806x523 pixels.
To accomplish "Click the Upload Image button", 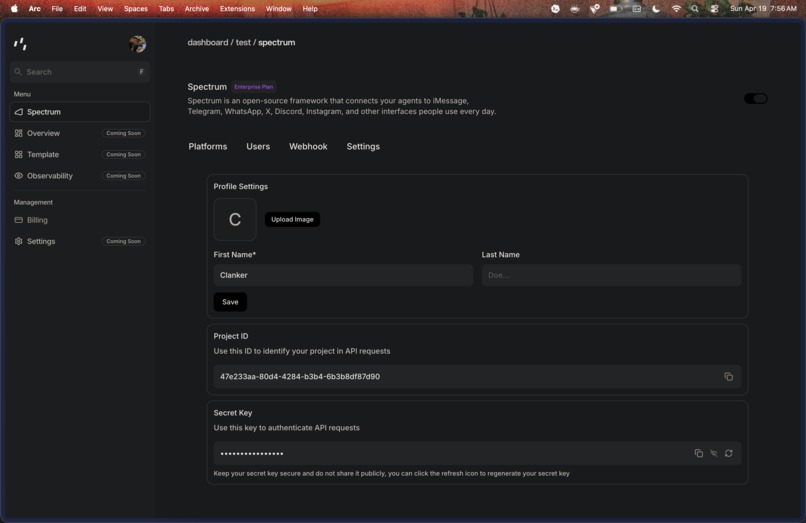I will tap(292, 219).
